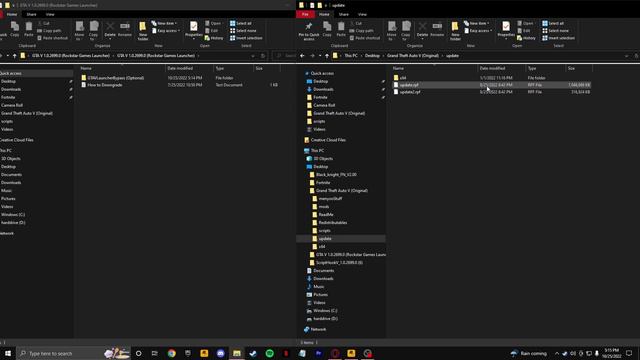Click Desktop breadcrumb in right address bar
The width and height of the screenshot is (640, 360).
(372, 56)
